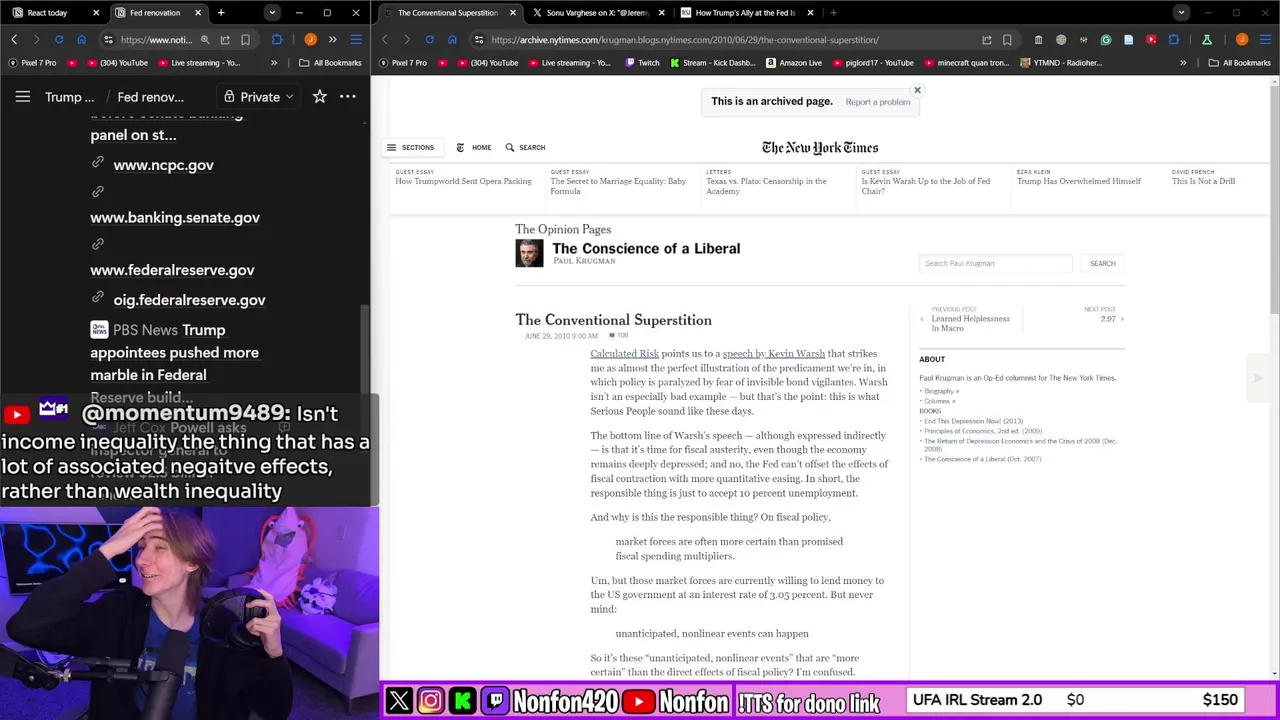Expand tab list dropdown in right browser

[x=1181, y=13]
